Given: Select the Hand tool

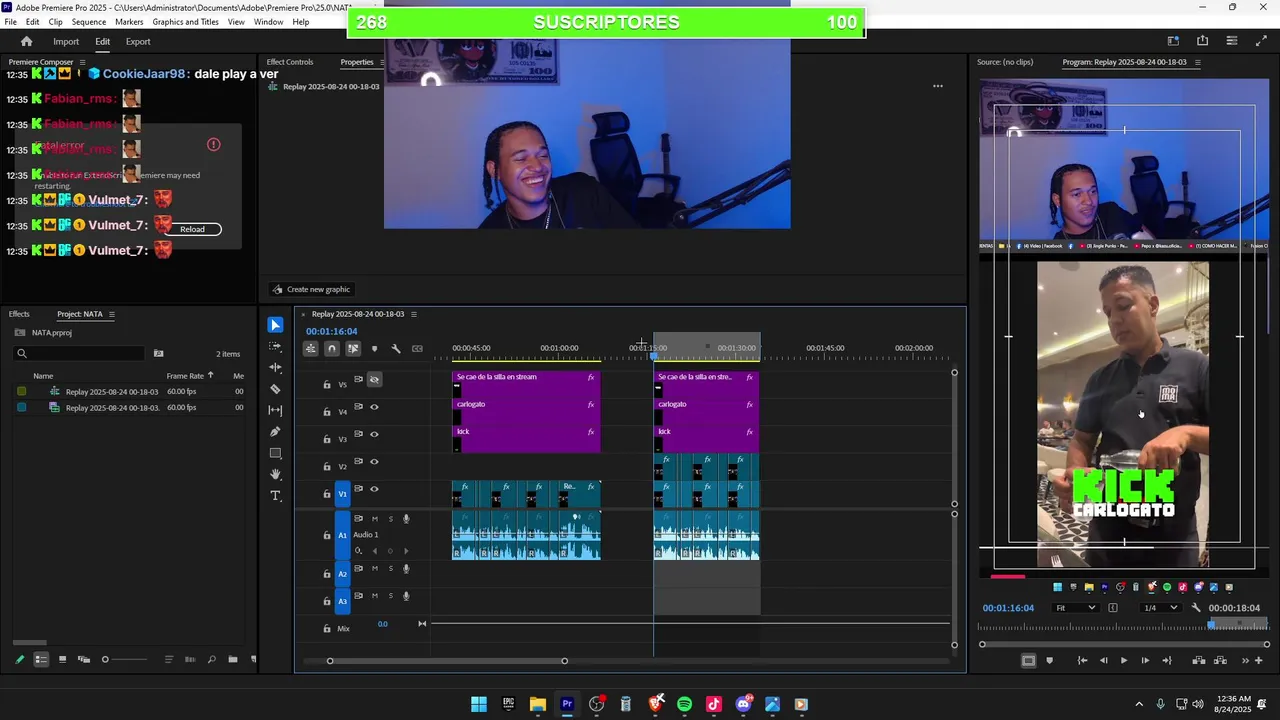Looking at the screenshot, I should click(x=275, y=474).
